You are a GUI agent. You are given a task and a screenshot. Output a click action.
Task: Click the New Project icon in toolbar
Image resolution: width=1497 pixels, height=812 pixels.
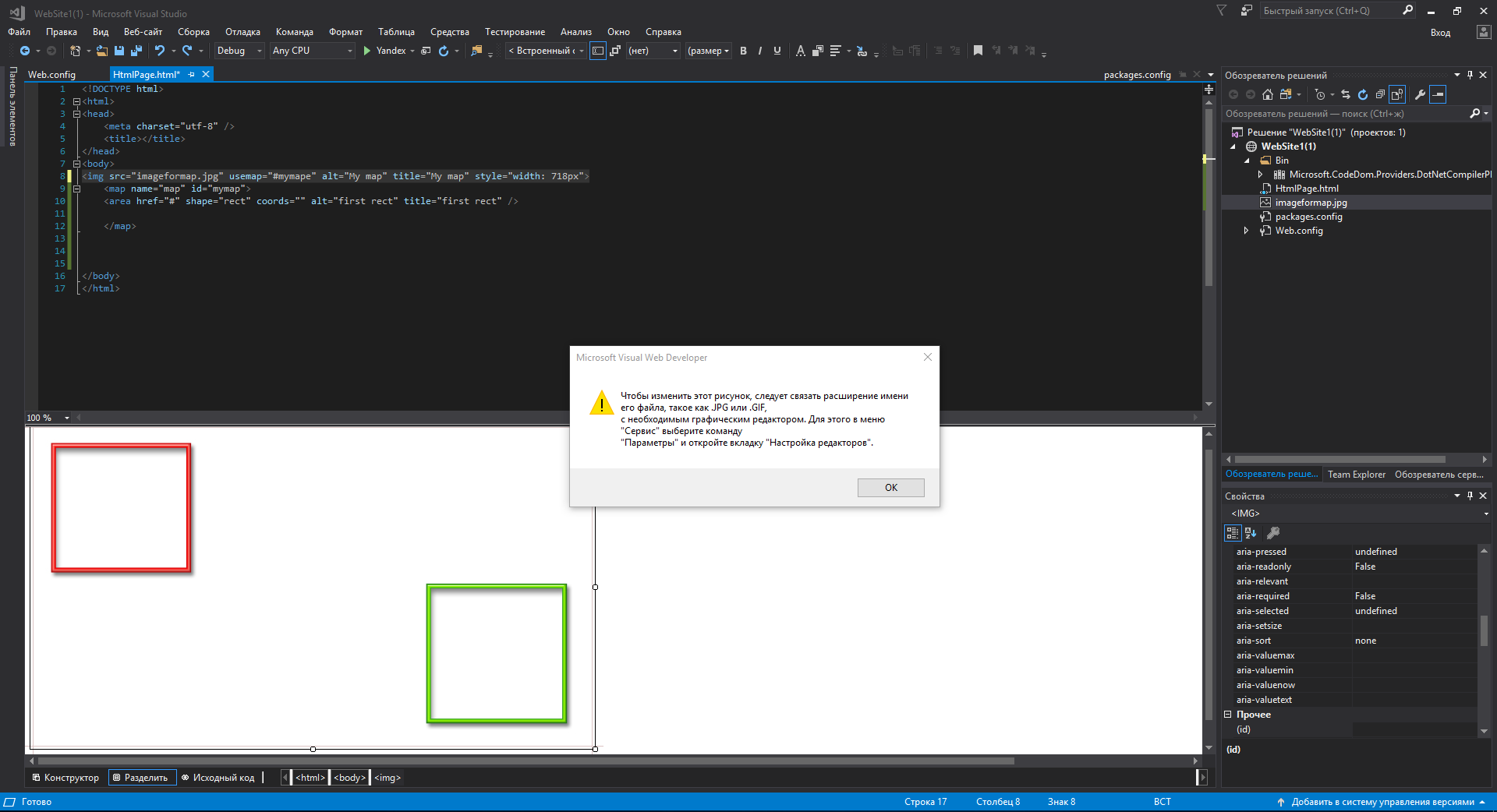click(x=76, y=51)
